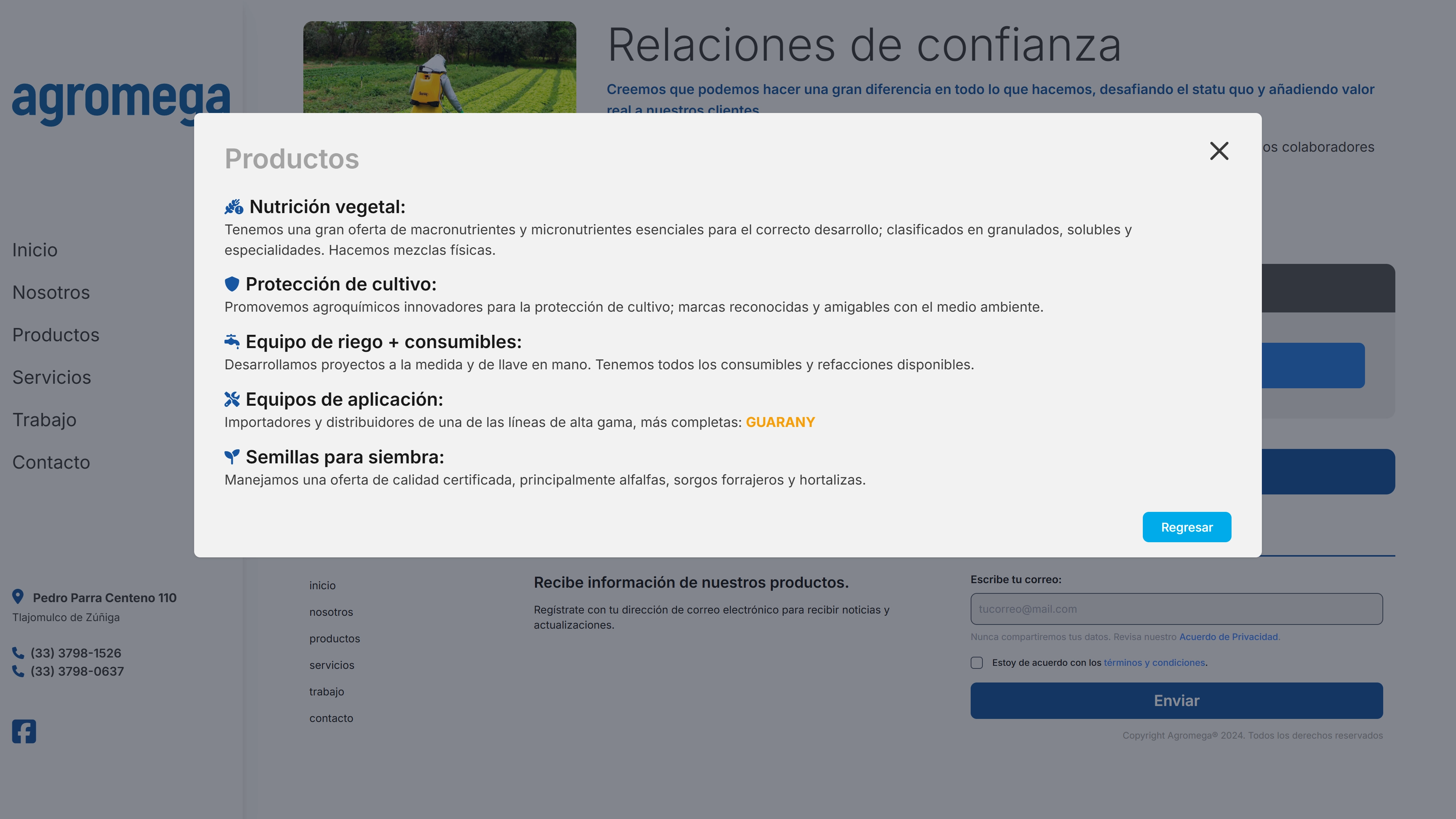Click the seedling icon for Semillas para siembra
Screen dimensions: 1456x819
click(233, 457)
